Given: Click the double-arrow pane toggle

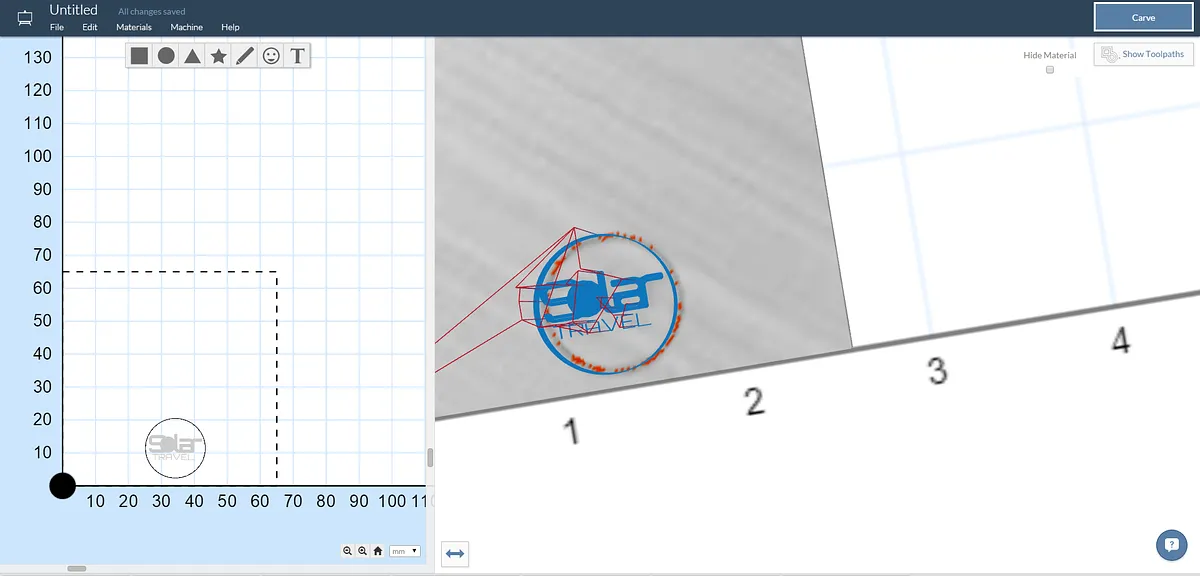Looking at the screenshot, I should point(455,553).
